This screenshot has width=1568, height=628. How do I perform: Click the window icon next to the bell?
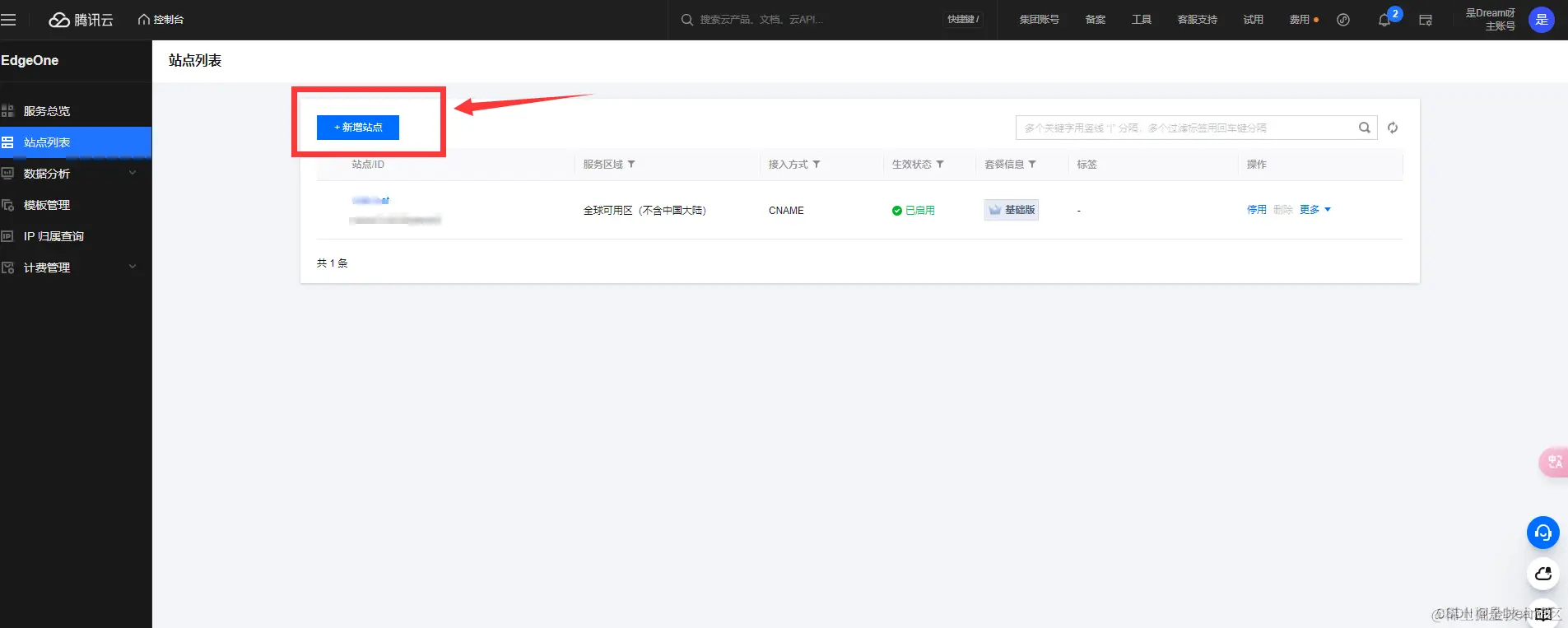pos(1426,20)
